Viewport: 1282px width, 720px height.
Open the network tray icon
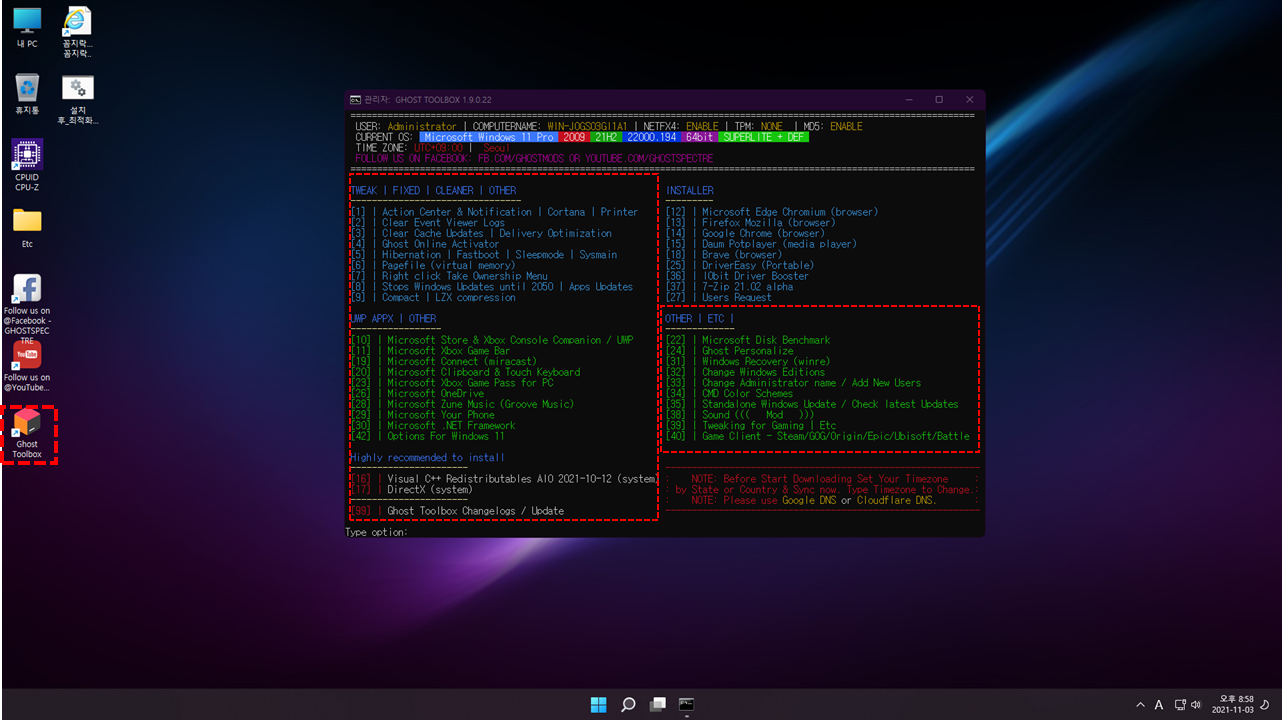pos(1180,704)
